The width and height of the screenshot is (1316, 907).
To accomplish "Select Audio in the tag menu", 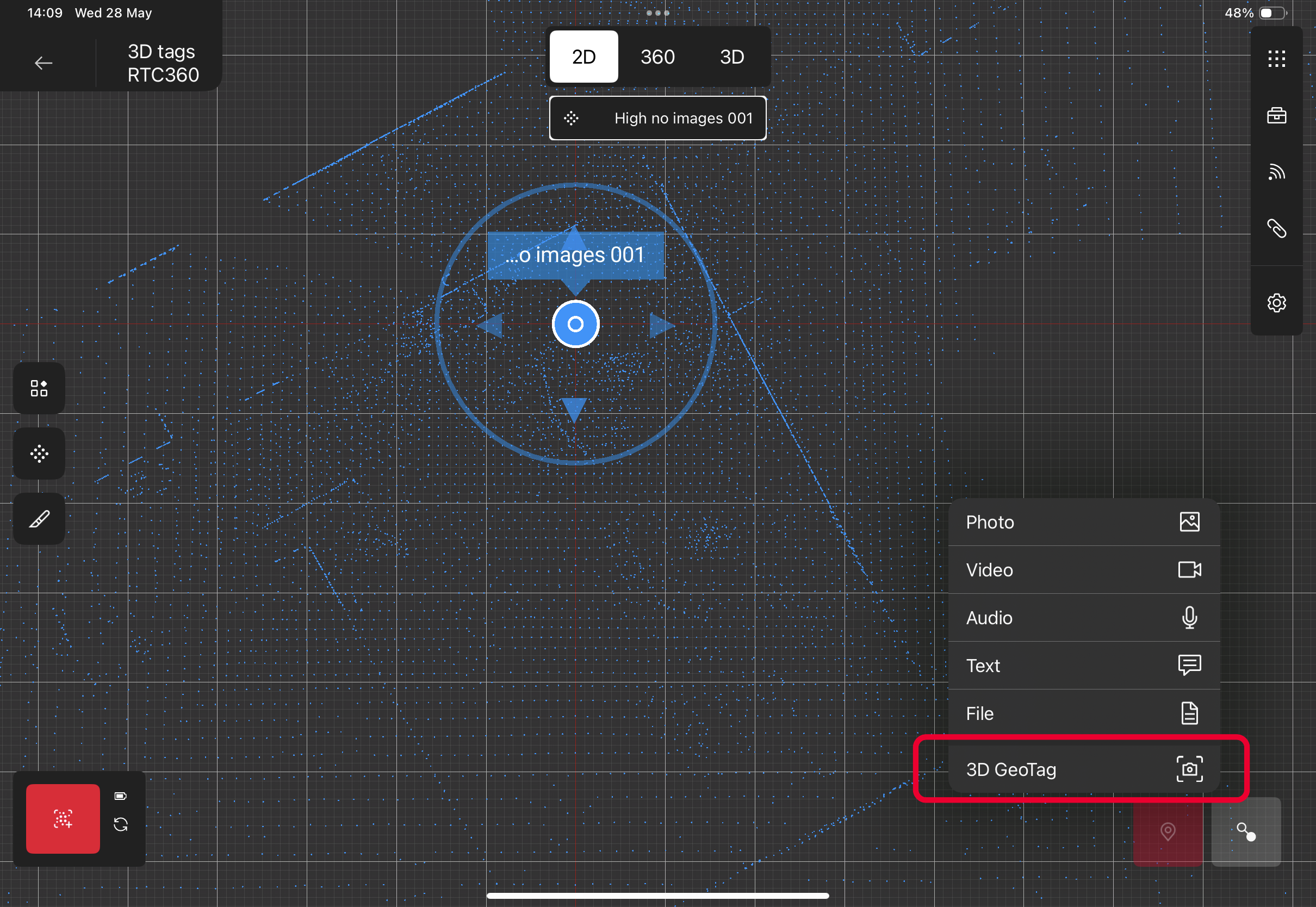I will coord(1083,618).
